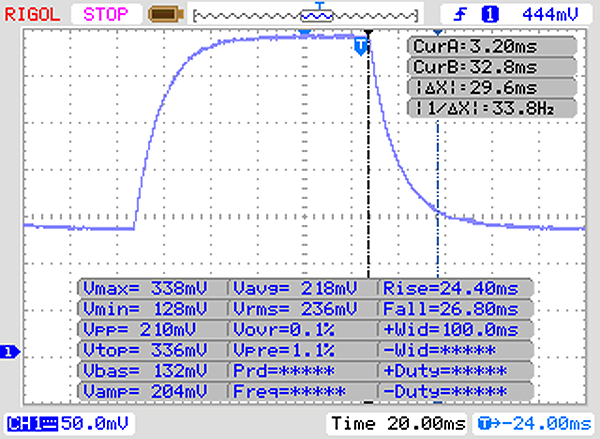The image size is (600, 439).
Task: Click the Vpp= 210mV measurement
Action: tap(152, 330)
